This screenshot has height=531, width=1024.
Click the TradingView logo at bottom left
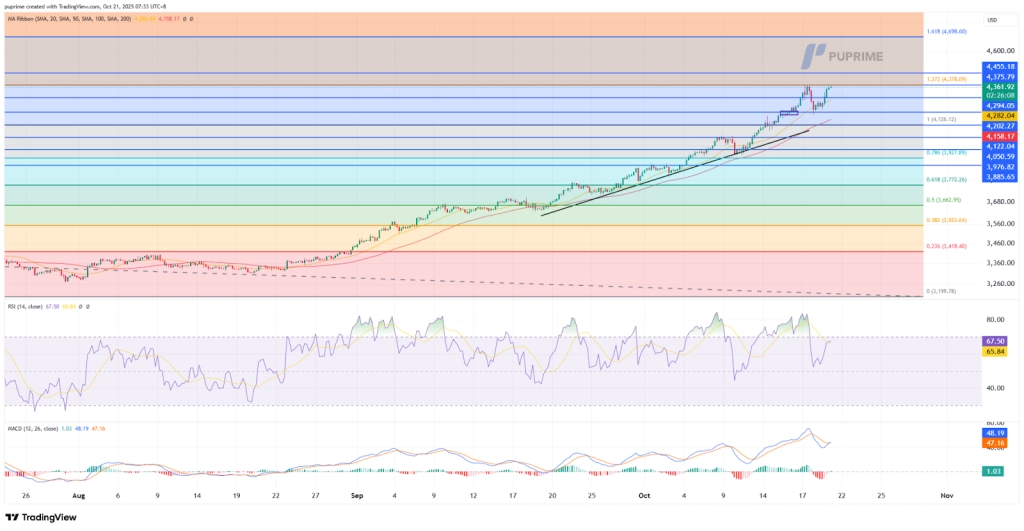42,516
